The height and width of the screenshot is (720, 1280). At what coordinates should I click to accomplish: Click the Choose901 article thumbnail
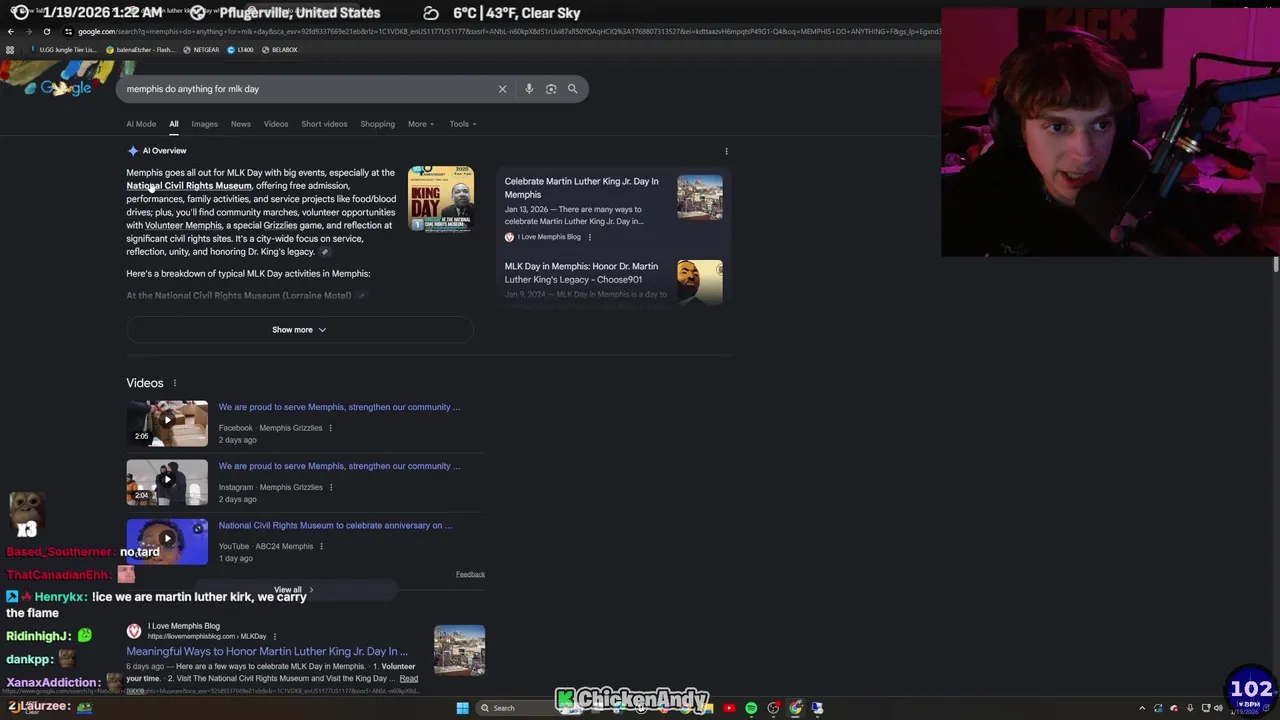(700, 282)
